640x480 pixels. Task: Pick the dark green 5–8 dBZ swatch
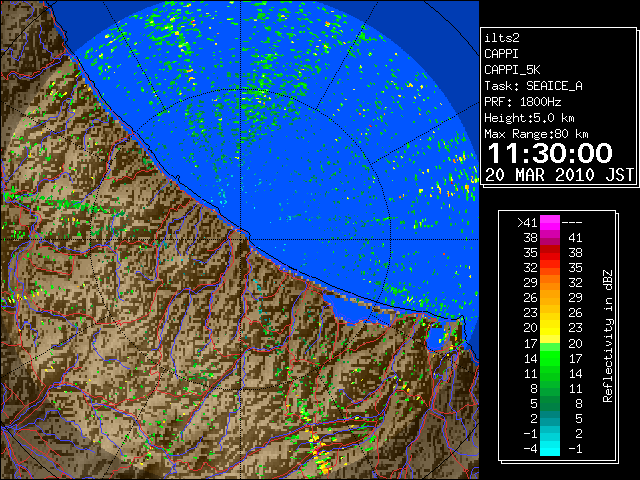pos(550,403)
